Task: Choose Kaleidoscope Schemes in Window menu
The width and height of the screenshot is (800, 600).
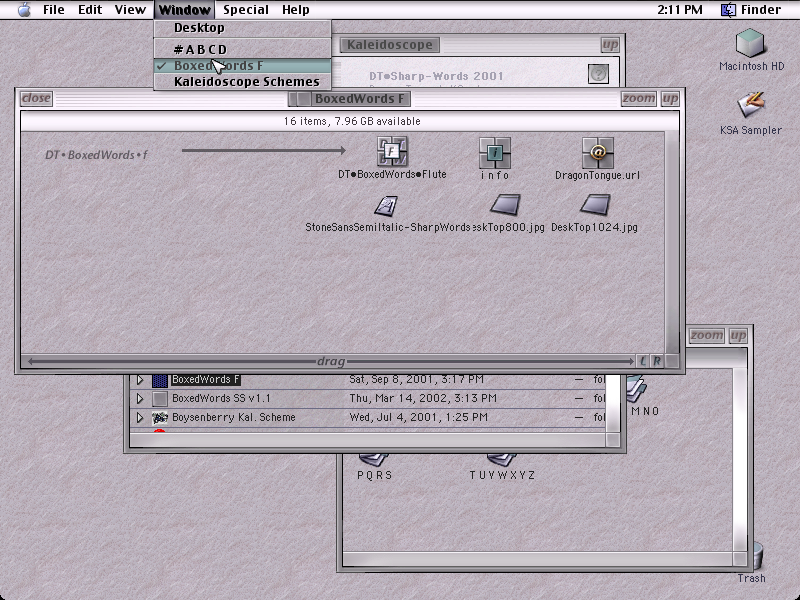Action: tap(242, 82)
